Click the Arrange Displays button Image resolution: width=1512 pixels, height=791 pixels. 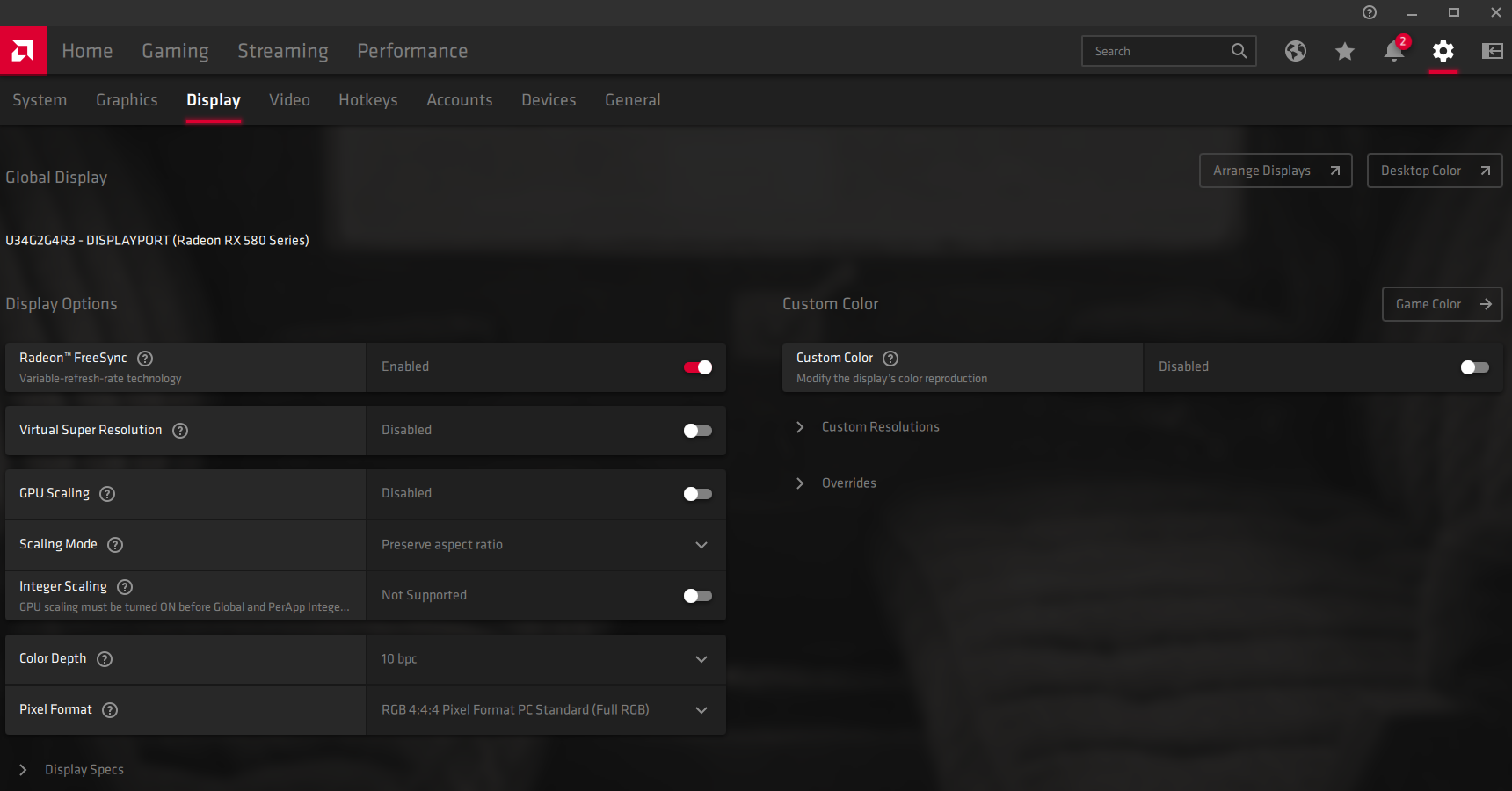[x=1275, y=171]
